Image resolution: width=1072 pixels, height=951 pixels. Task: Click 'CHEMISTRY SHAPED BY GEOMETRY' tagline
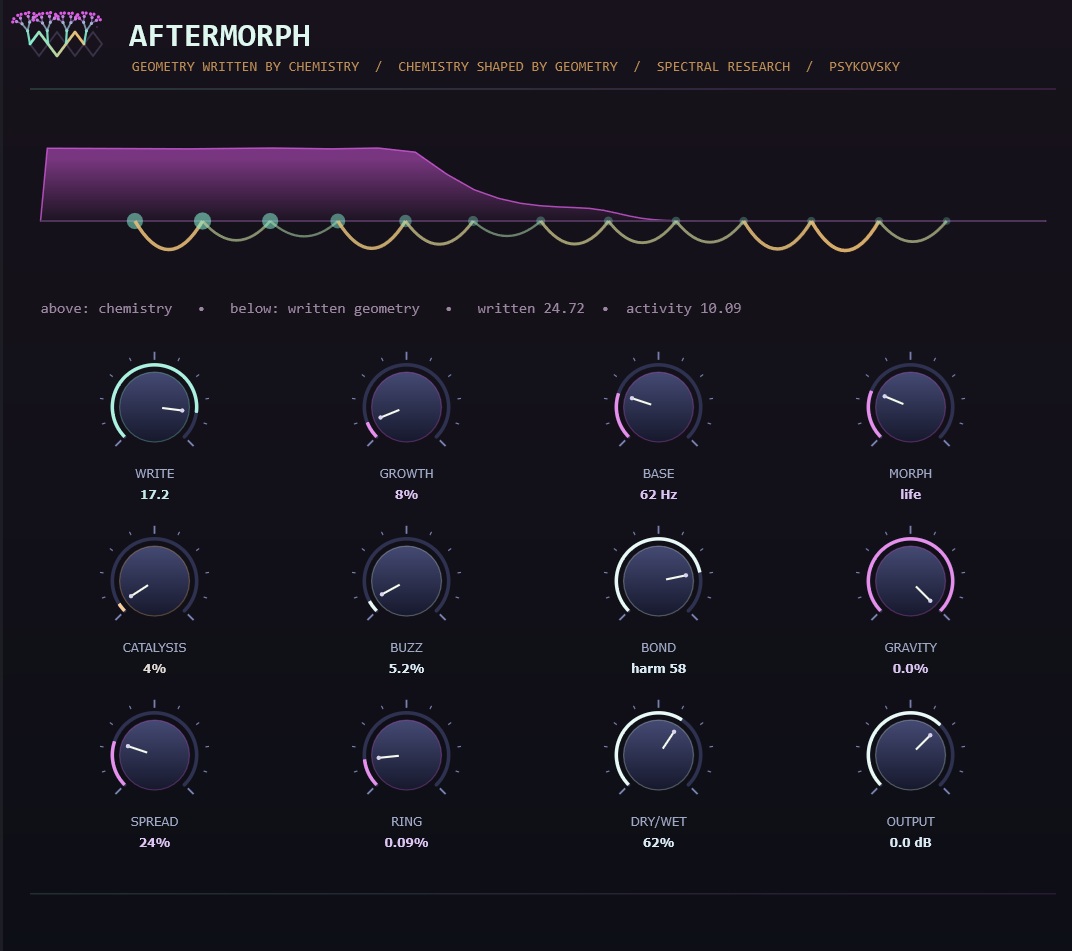click(x=508, y=66)
